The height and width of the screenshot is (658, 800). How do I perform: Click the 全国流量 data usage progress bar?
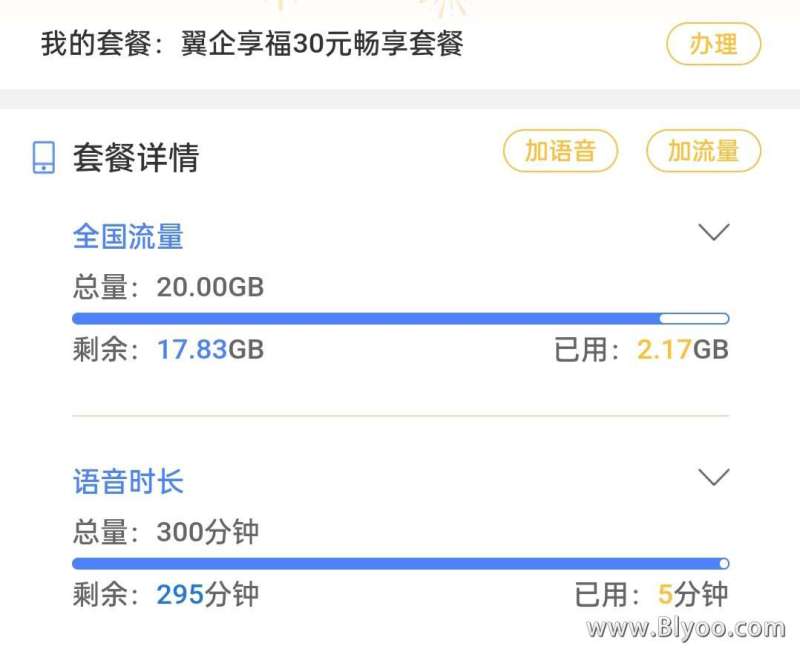(401, 319)
